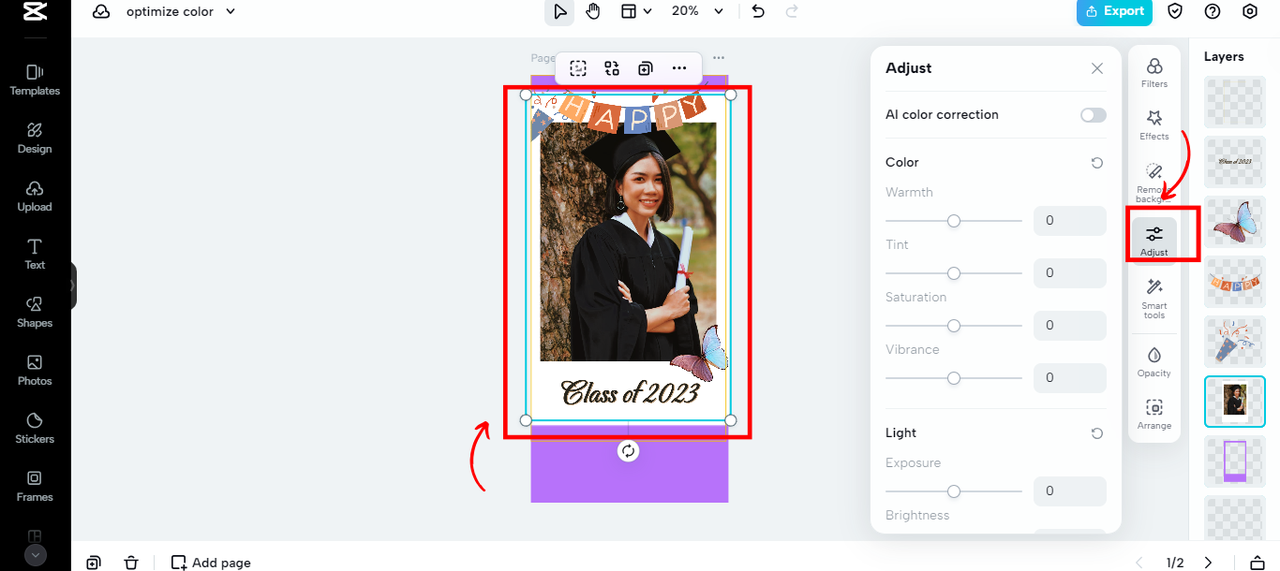Click the Warmth slider handle
This screenshot has width=1280, height=571.
954,221
